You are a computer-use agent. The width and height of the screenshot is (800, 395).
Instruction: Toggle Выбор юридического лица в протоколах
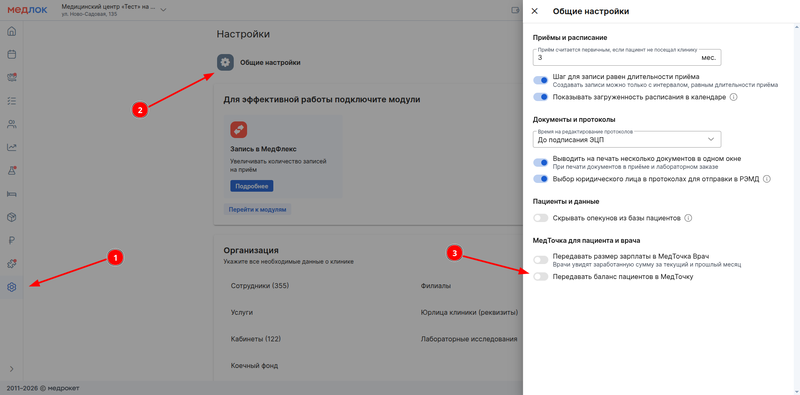[540, 179]
